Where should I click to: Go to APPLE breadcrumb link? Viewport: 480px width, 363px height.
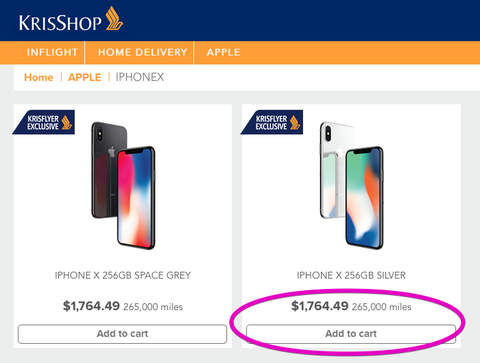pyautogui.click(x=85, y=77)
